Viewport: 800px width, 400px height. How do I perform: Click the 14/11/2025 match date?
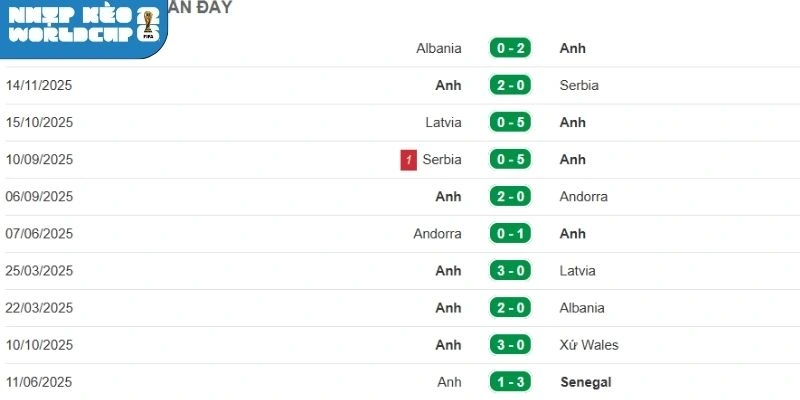39,86
